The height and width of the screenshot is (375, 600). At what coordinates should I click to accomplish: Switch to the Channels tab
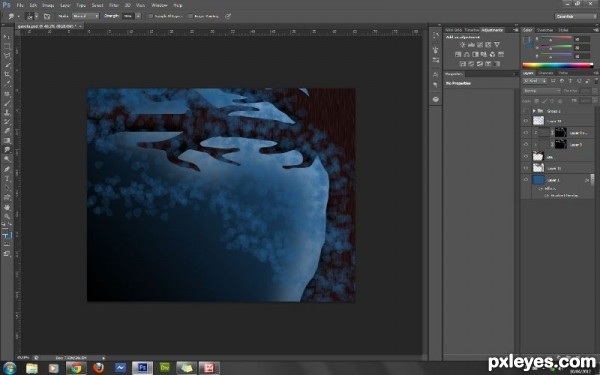coord(546,73)
